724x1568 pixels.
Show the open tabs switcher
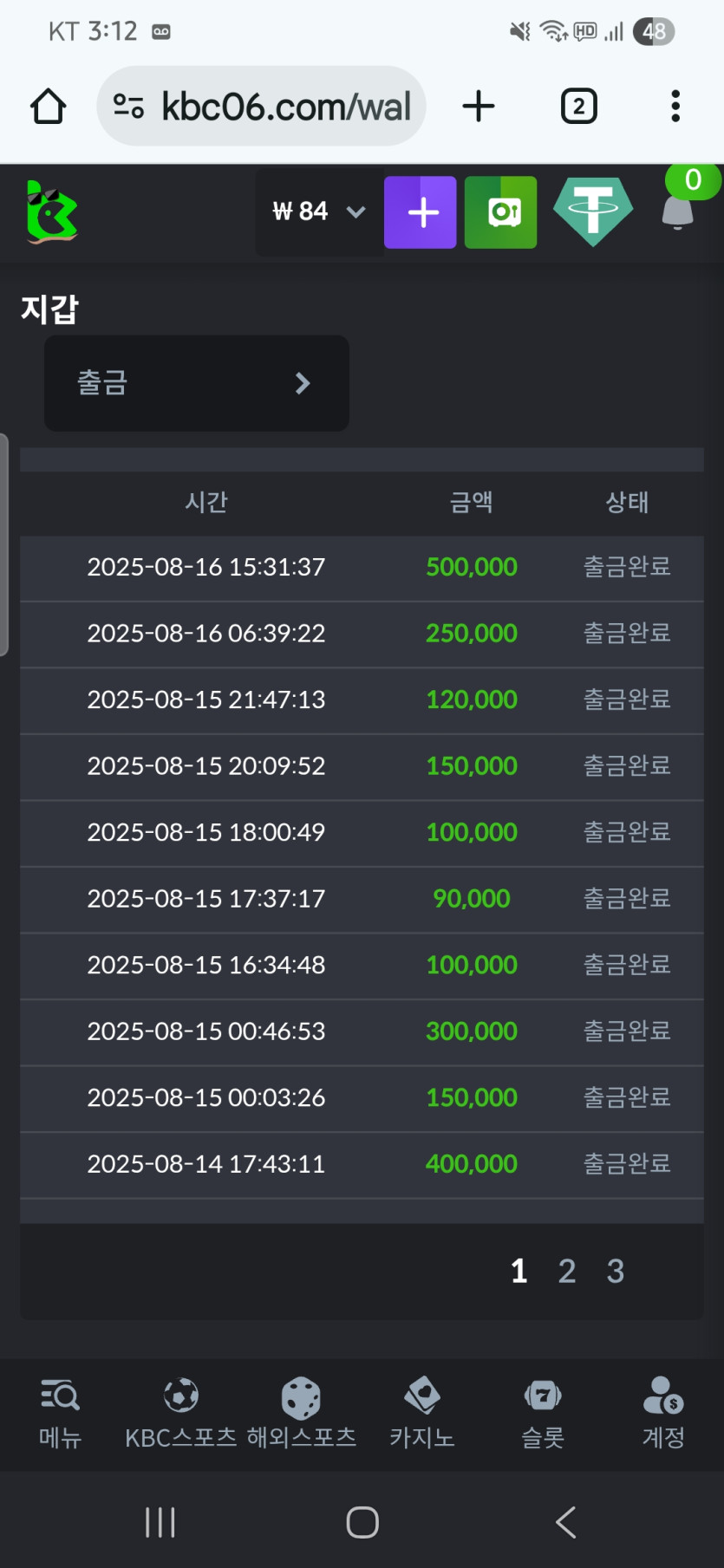tap(578, 107)
